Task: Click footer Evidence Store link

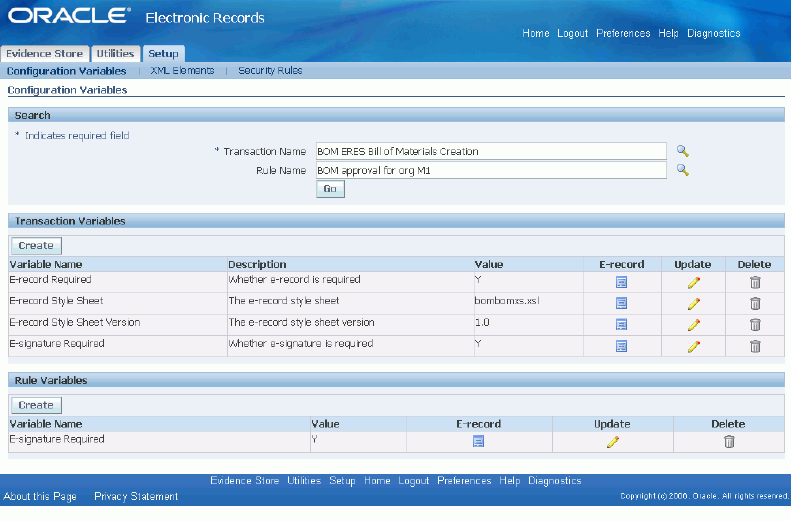Action: coord(245,481)
